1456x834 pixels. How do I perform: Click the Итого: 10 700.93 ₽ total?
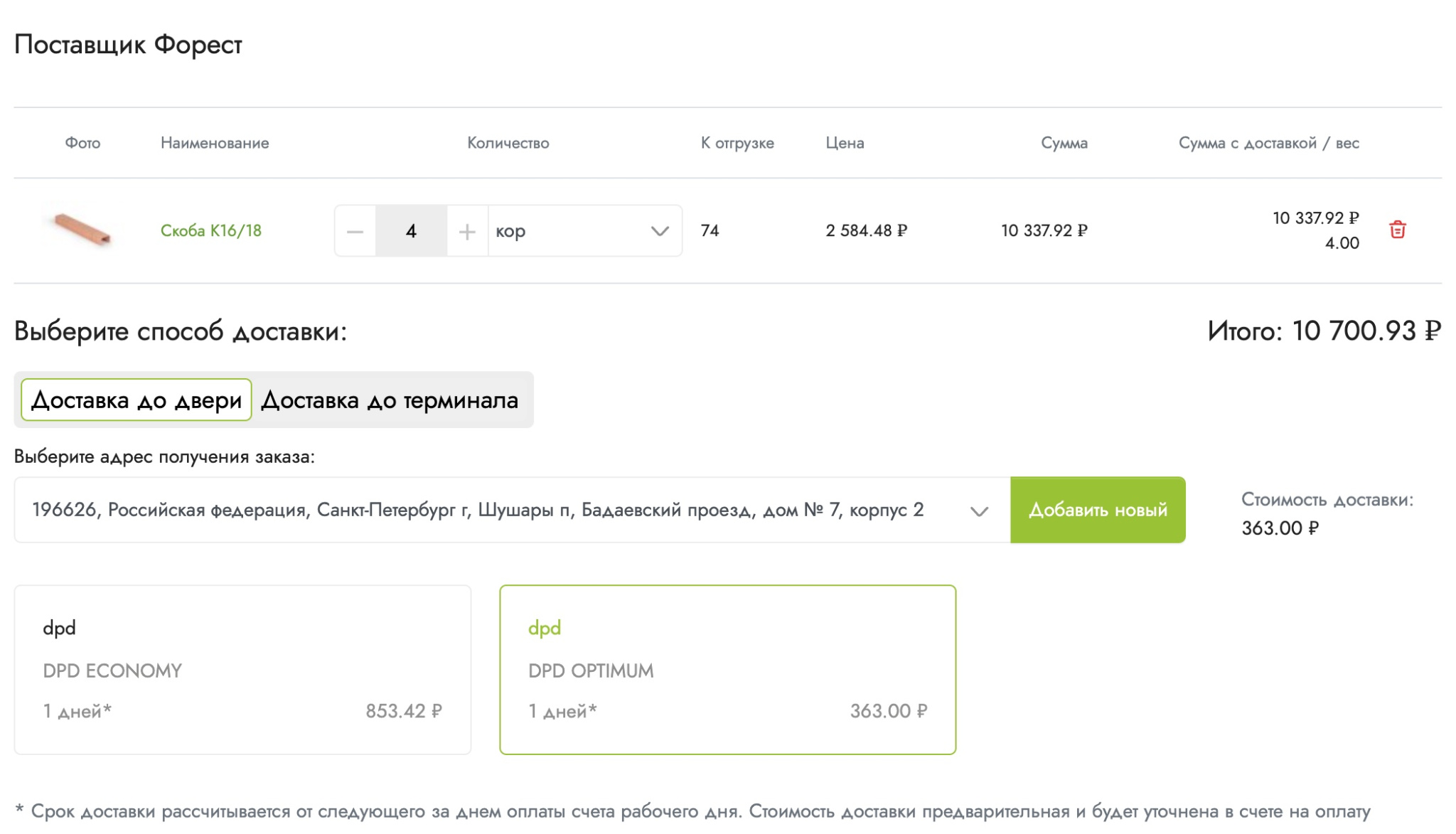(1324, 331)
